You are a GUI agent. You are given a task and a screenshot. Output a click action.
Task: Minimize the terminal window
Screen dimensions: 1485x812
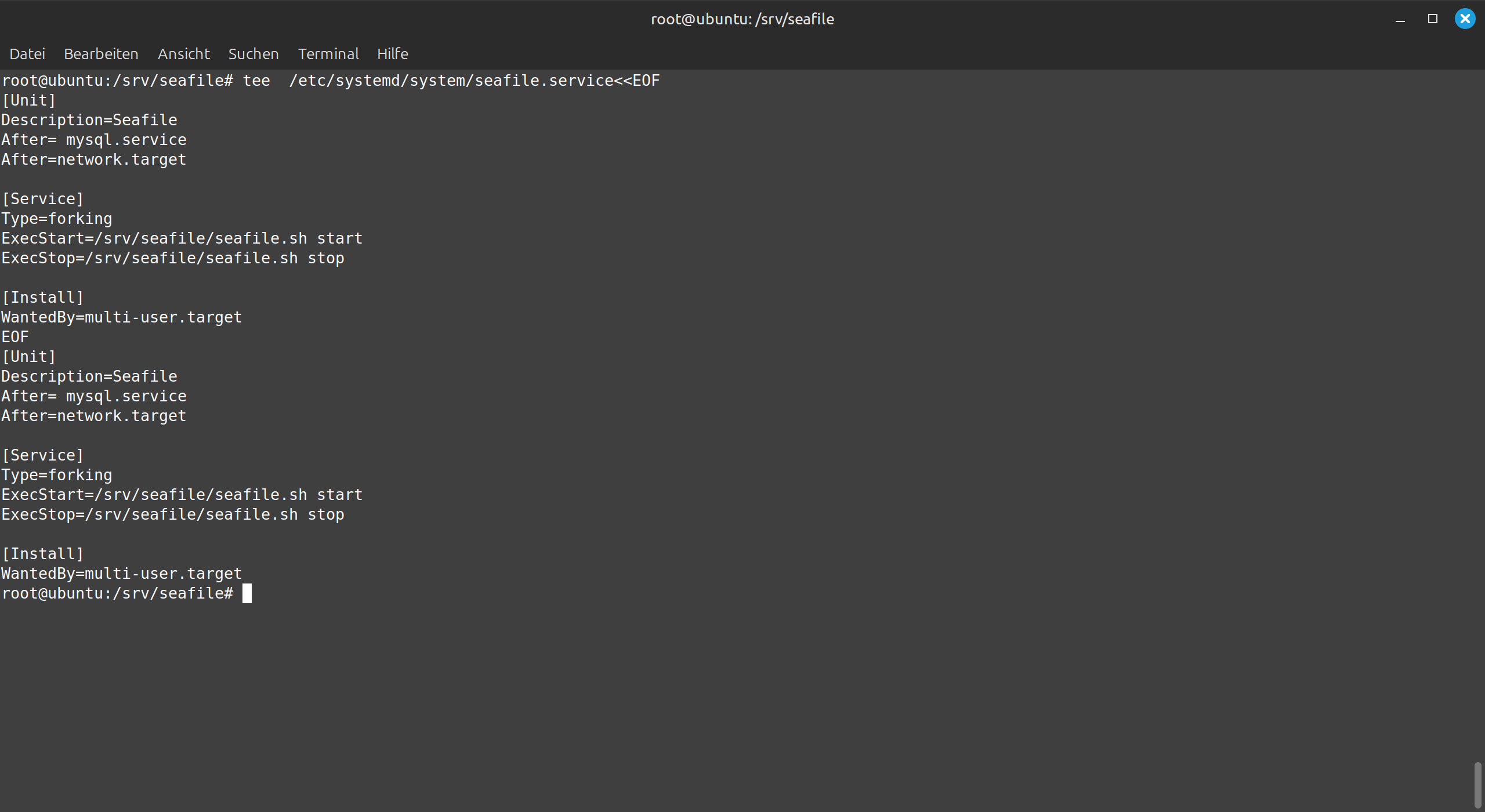(1400, 19)
